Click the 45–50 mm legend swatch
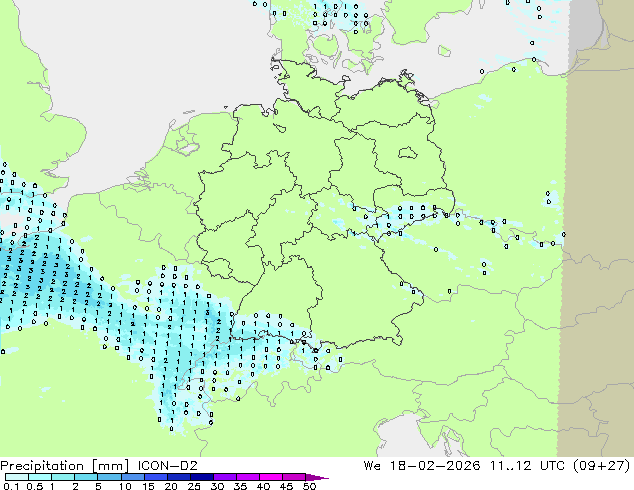The height and width of the screenshot is (490, 634). 294,477
